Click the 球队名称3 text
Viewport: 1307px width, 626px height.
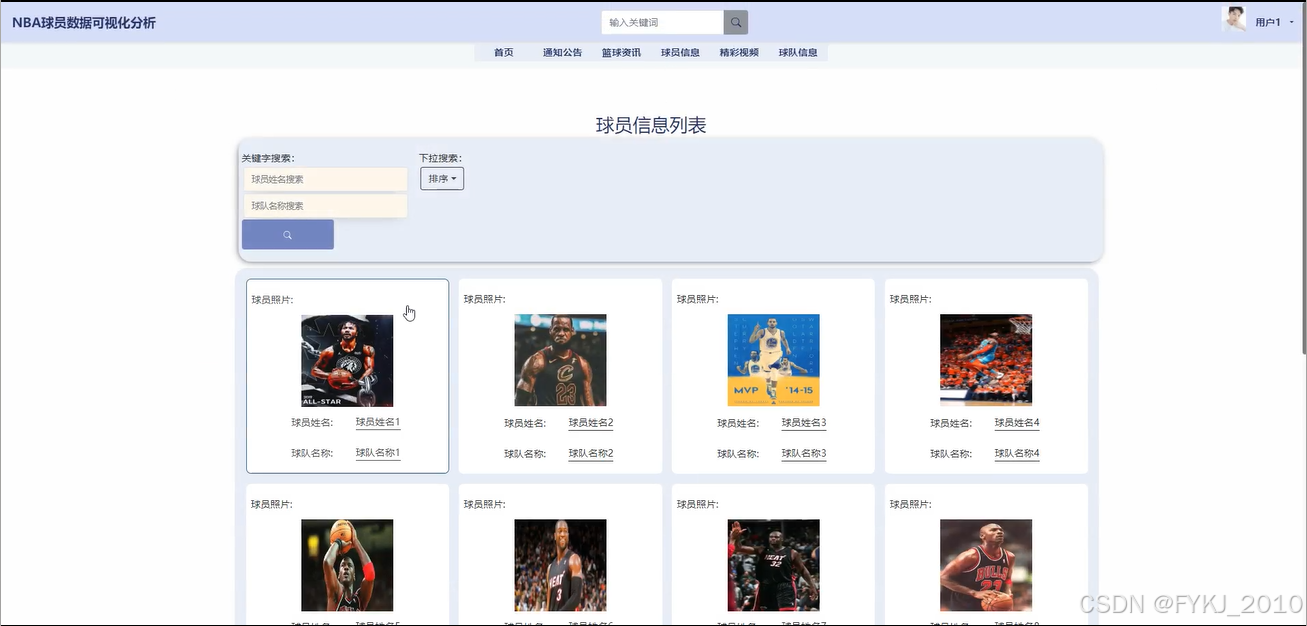[804, 453]
